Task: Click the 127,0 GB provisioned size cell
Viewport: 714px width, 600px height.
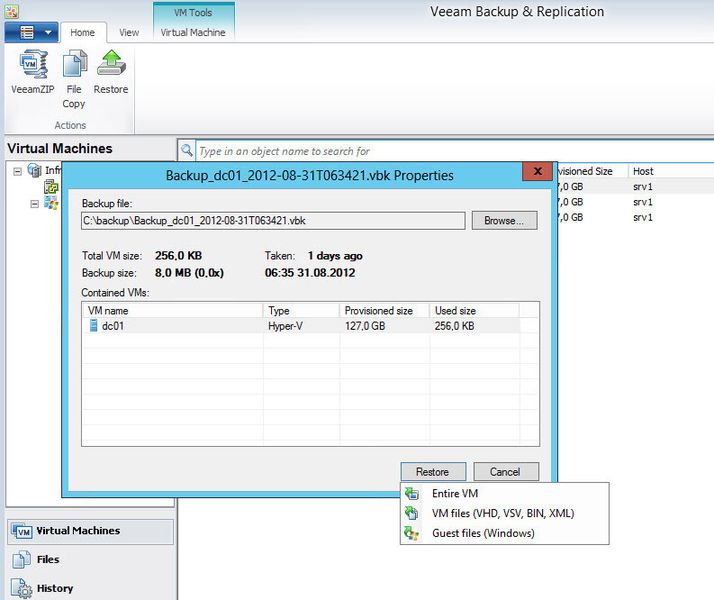Action: (x=365, y=326)
